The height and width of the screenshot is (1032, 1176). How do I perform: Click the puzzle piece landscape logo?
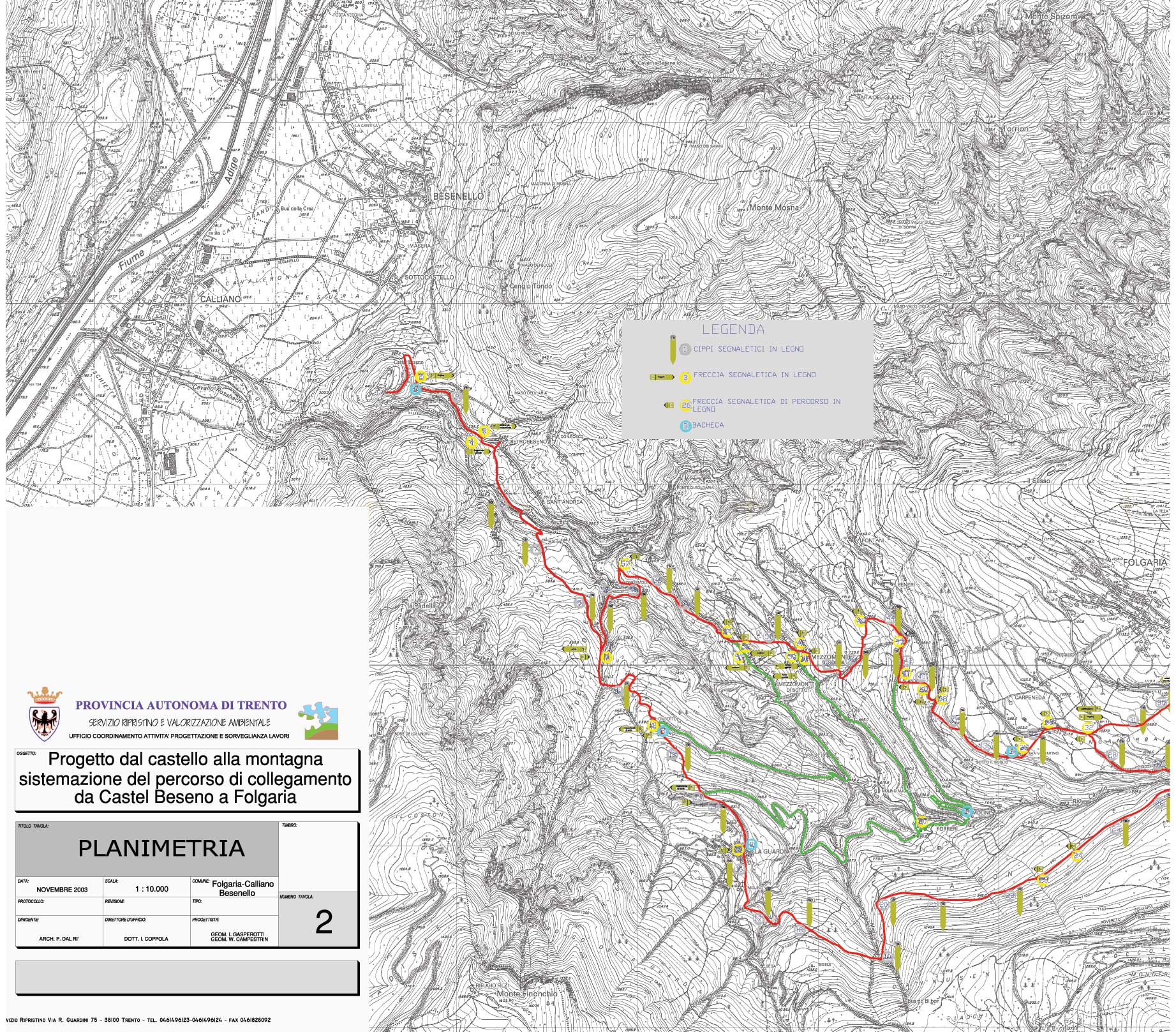click(321, 721)
